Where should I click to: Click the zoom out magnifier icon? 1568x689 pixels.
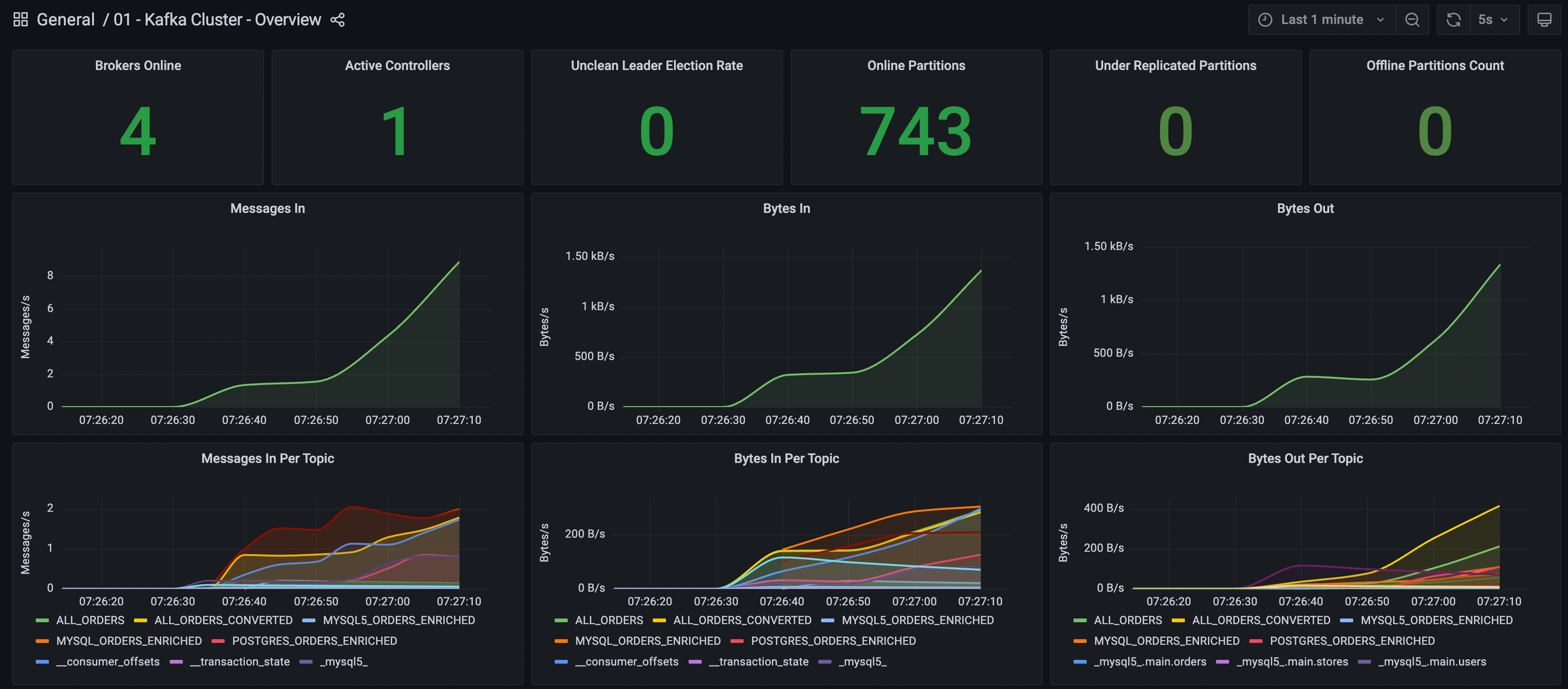[x=1412, y=18]
